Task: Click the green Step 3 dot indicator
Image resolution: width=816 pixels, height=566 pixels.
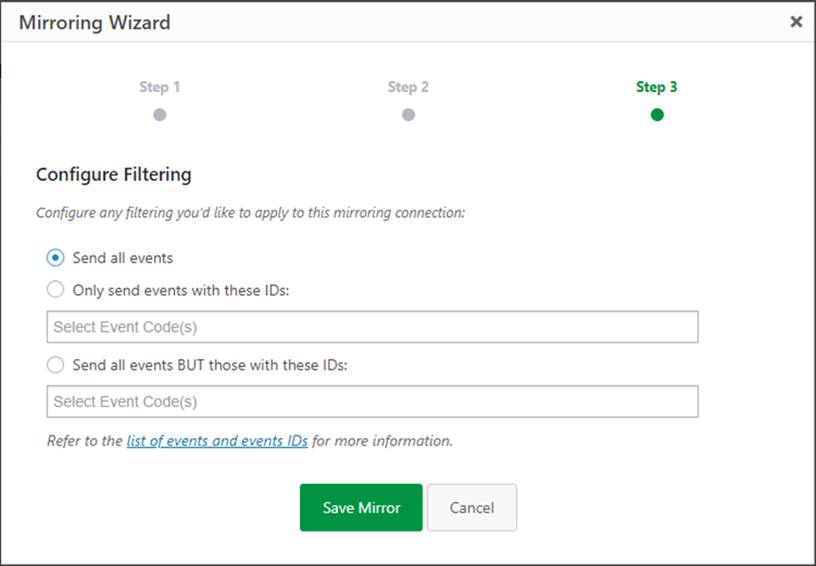Action: click(657, 115)
